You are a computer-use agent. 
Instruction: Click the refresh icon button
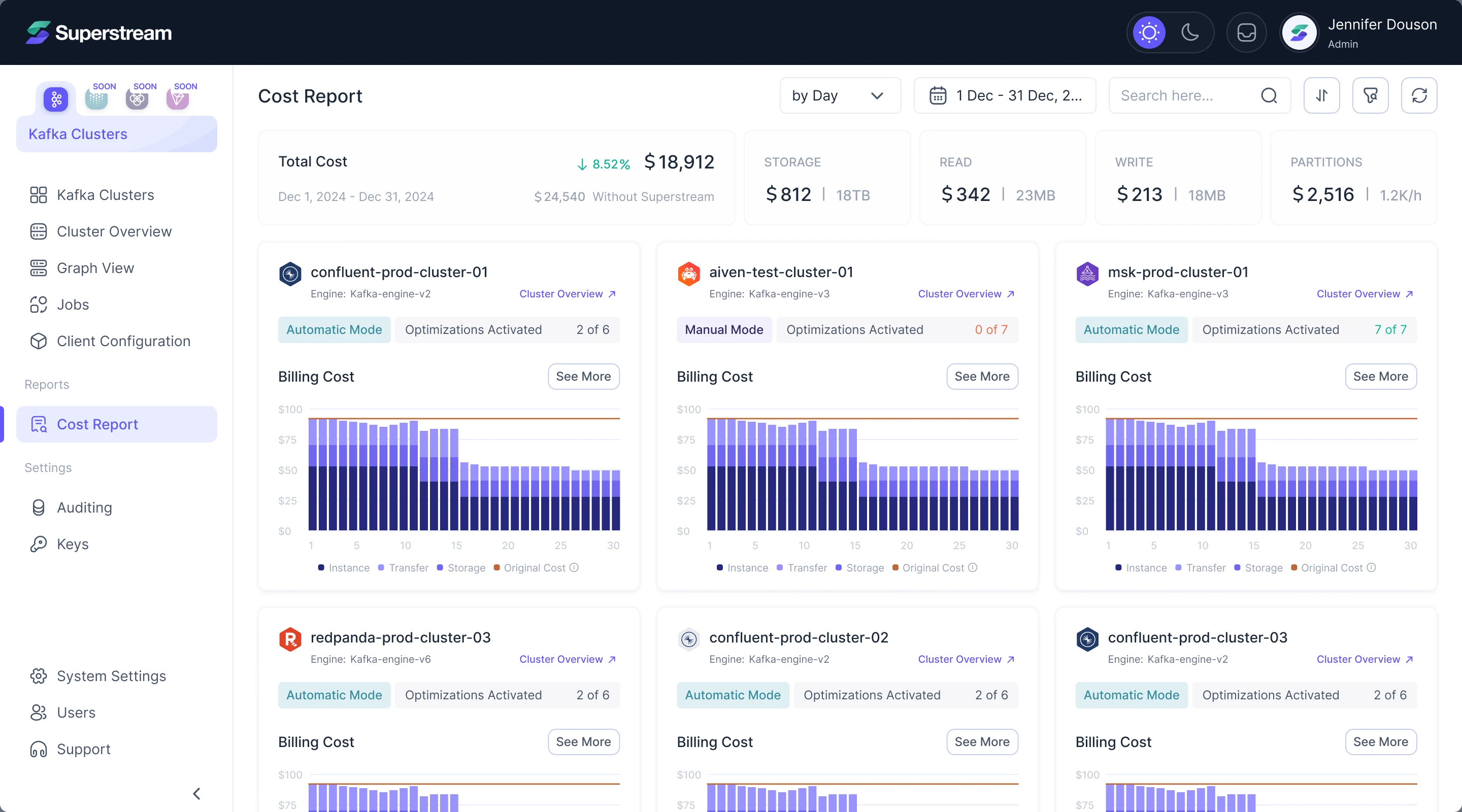pos(1419,95)
